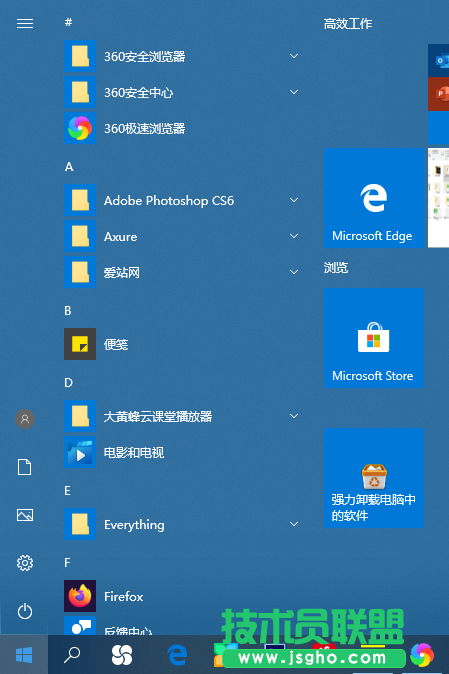Open Edge from the taskbar
The width and height of the screenshot is (449, 674).
[x=177, y=655]
